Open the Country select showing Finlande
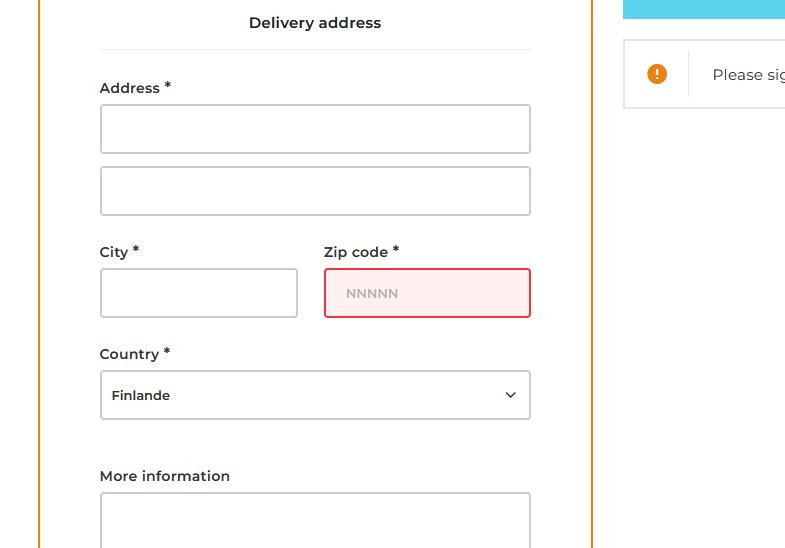 (x=300, y=395)
